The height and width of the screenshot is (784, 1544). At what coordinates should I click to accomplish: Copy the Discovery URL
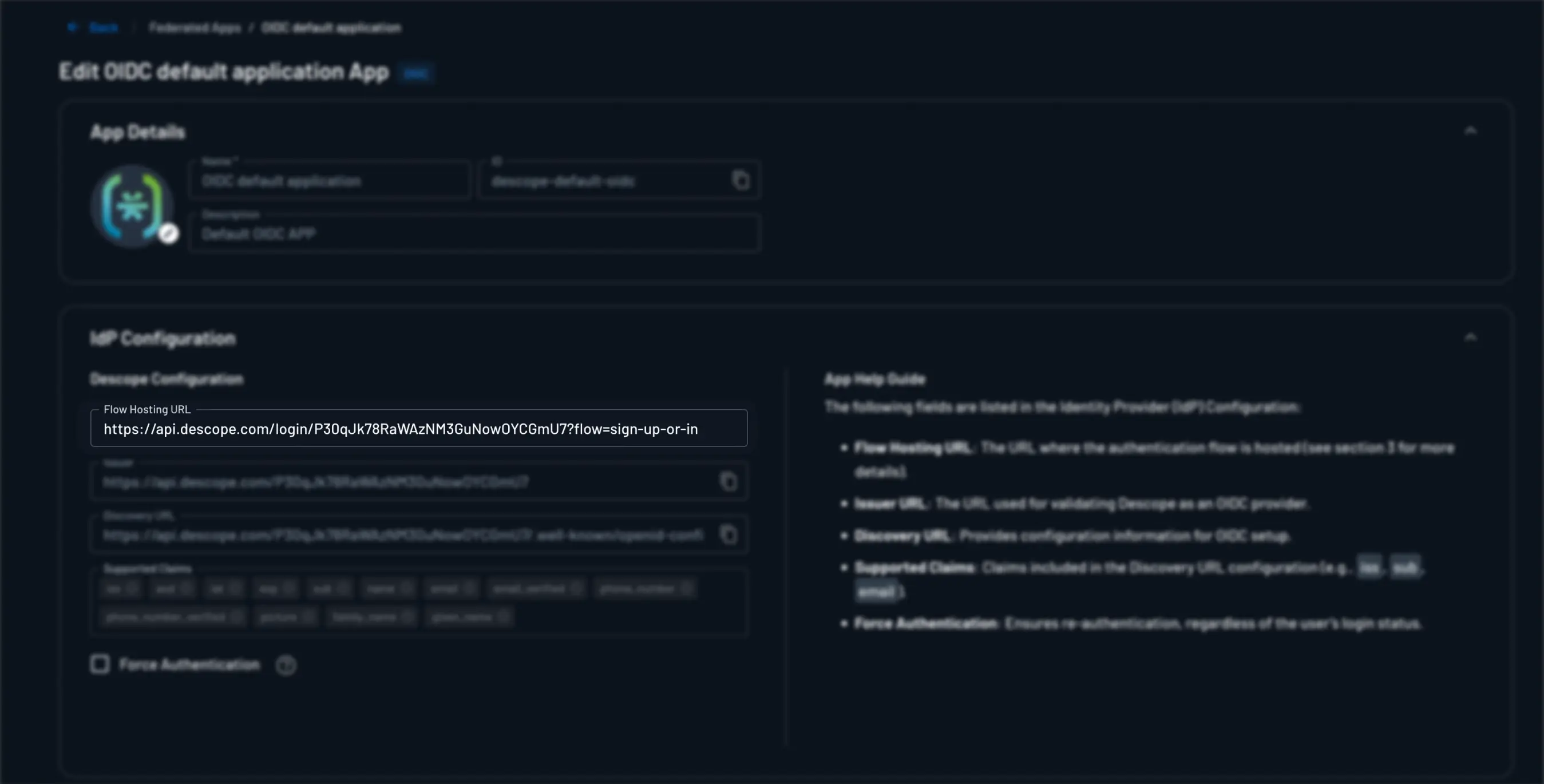coord(729,534)
